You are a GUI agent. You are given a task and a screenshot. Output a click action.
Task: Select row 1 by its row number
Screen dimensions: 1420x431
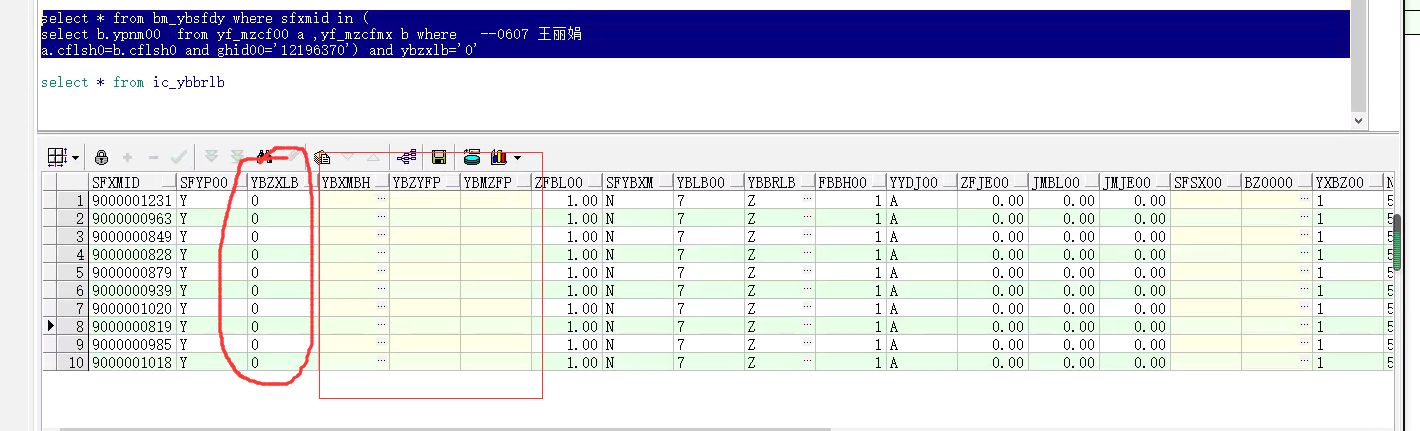[x=73, y=200]
